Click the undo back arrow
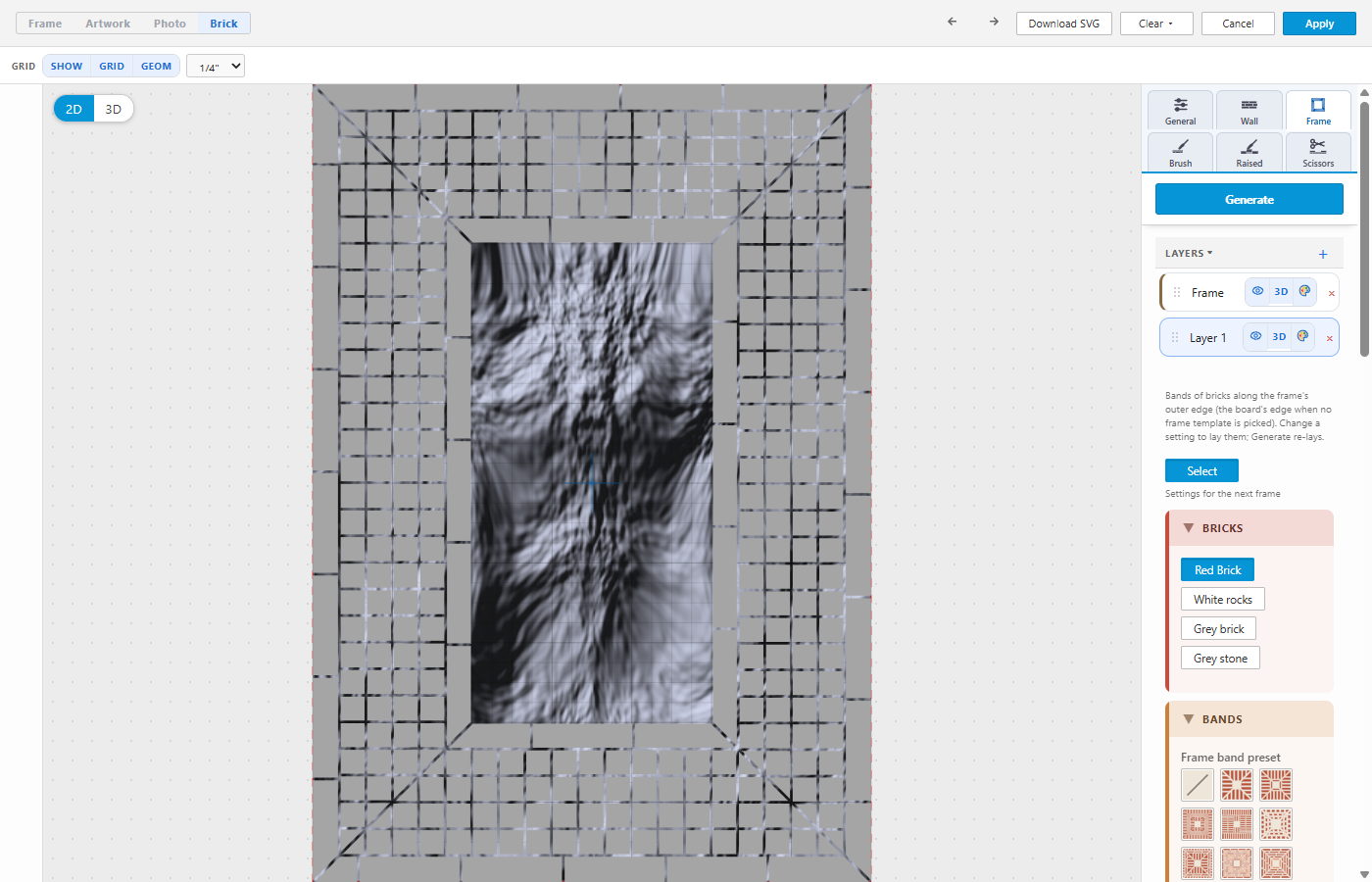The width and height of the screenshot is (1372, 882). [952, 22]
